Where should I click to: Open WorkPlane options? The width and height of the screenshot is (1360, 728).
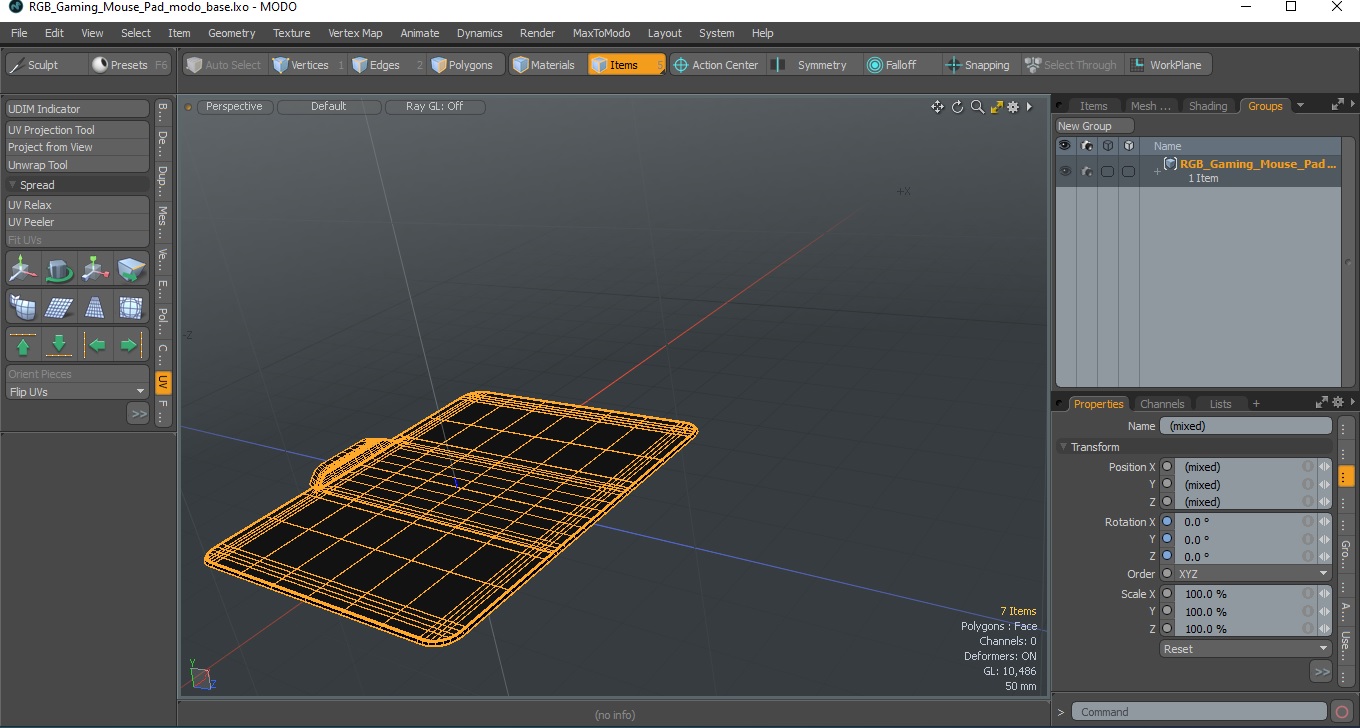[1168, 65]
